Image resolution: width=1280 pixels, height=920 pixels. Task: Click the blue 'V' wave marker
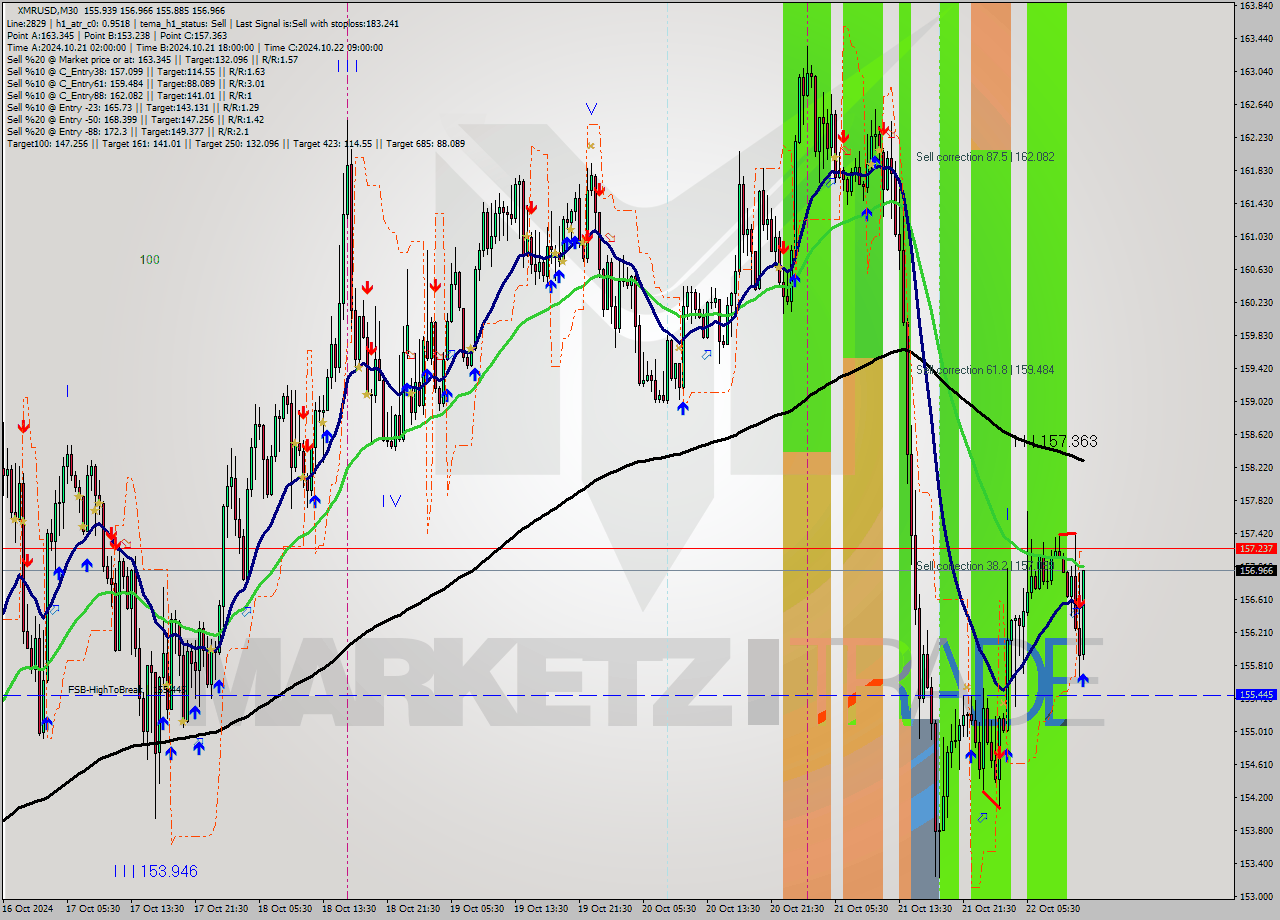pos(592,108)
